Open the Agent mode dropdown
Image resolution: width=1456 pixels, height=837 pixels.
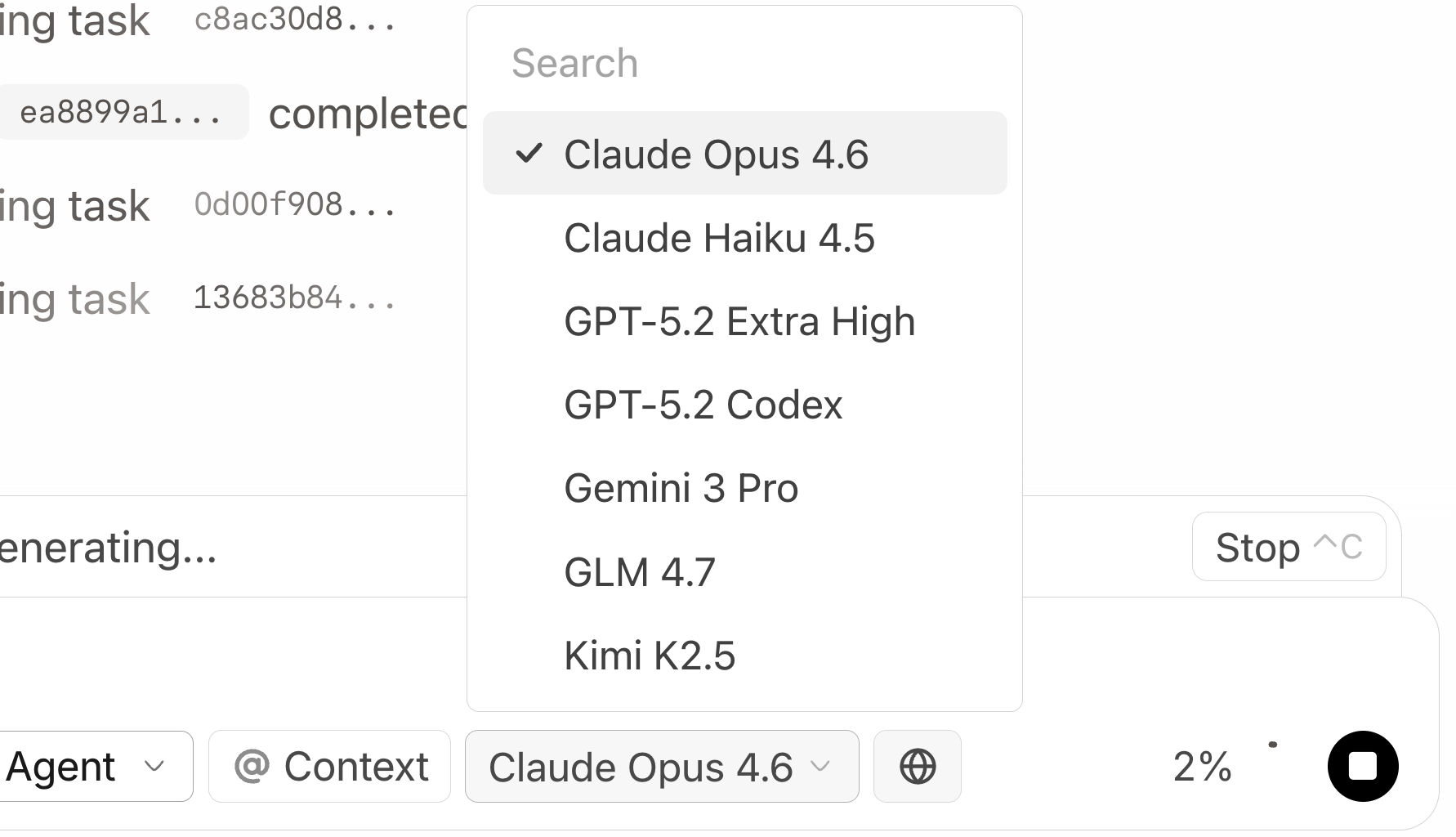88,767
